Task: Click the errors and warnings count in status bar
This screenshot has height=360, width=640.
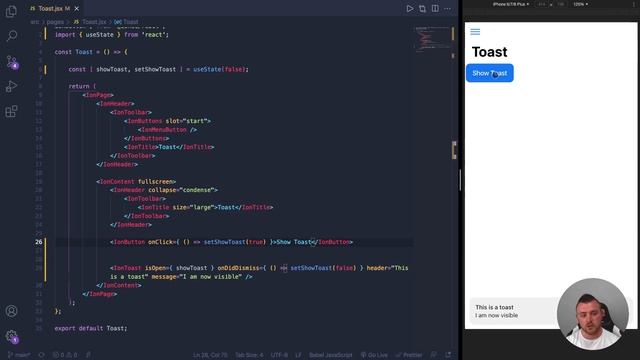Action: pos(65,355)
